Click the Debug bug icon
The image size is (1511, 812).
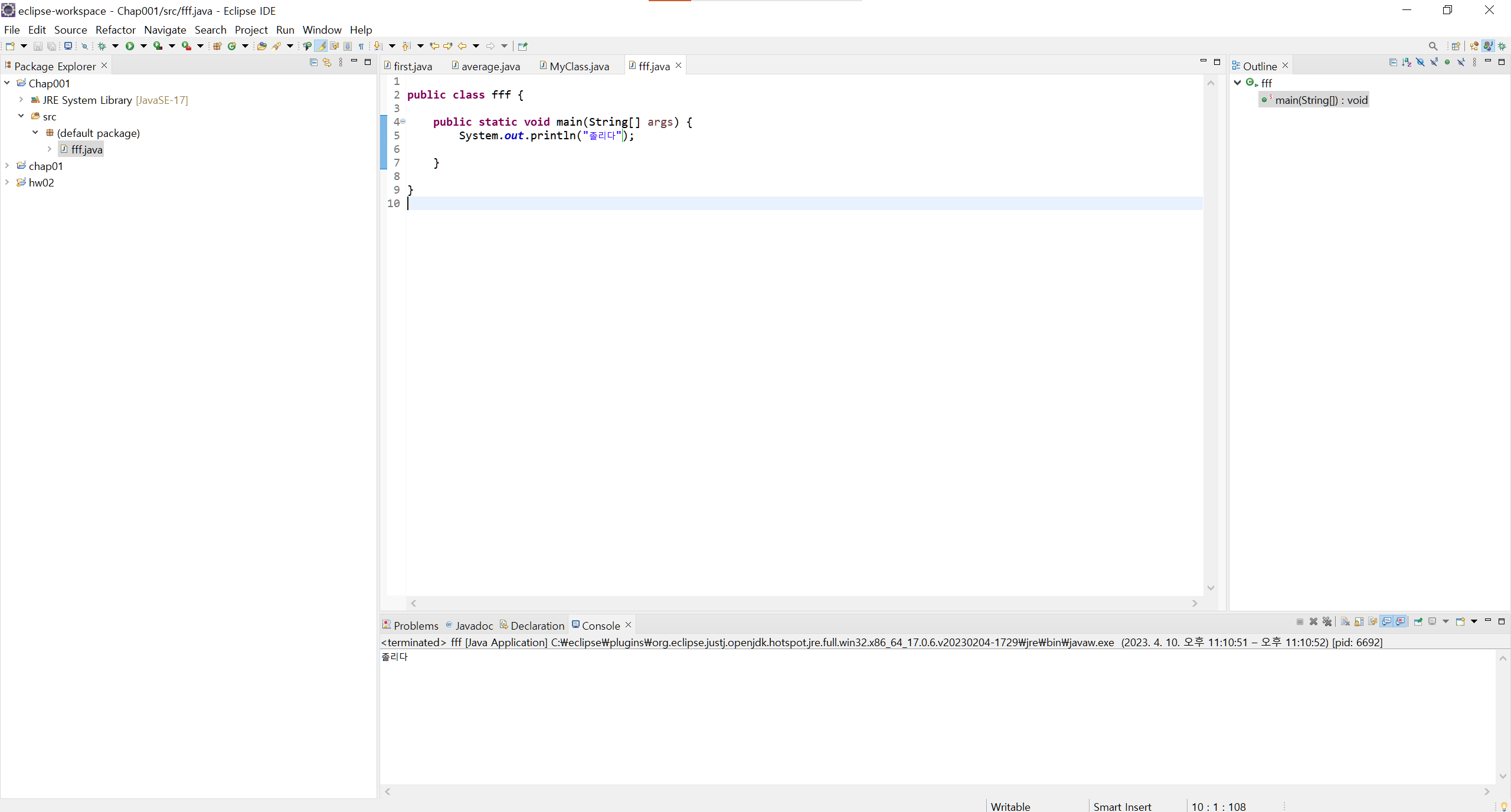(102, 46)
